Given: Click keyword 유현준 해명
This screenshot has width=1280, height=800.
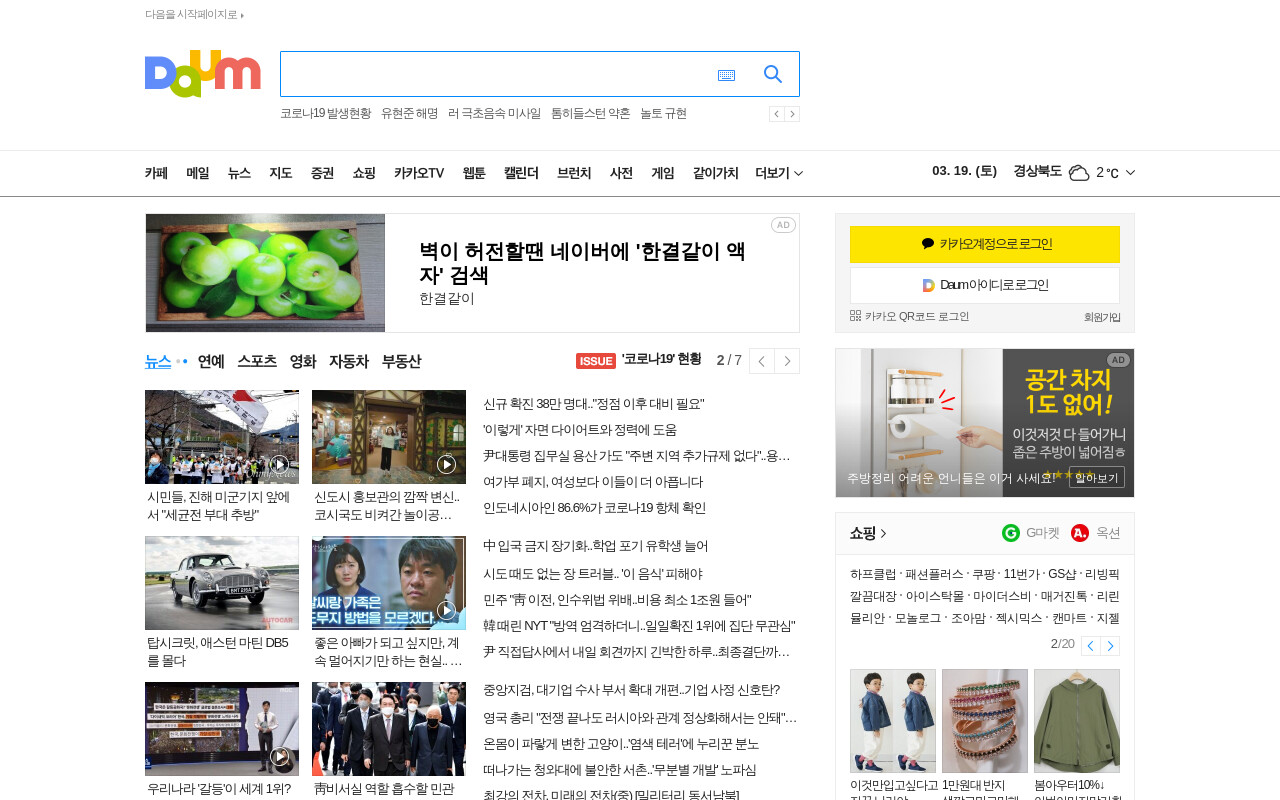Looking at the screenshot, I should [x=409, y=114].
